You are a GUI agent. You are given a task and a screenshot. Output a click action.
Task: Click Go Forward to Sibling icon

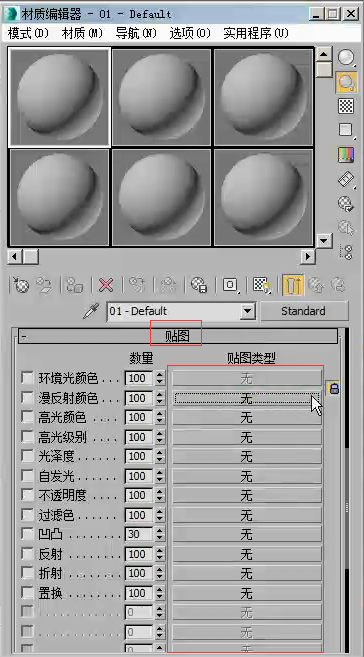click(x=338, y=285)
